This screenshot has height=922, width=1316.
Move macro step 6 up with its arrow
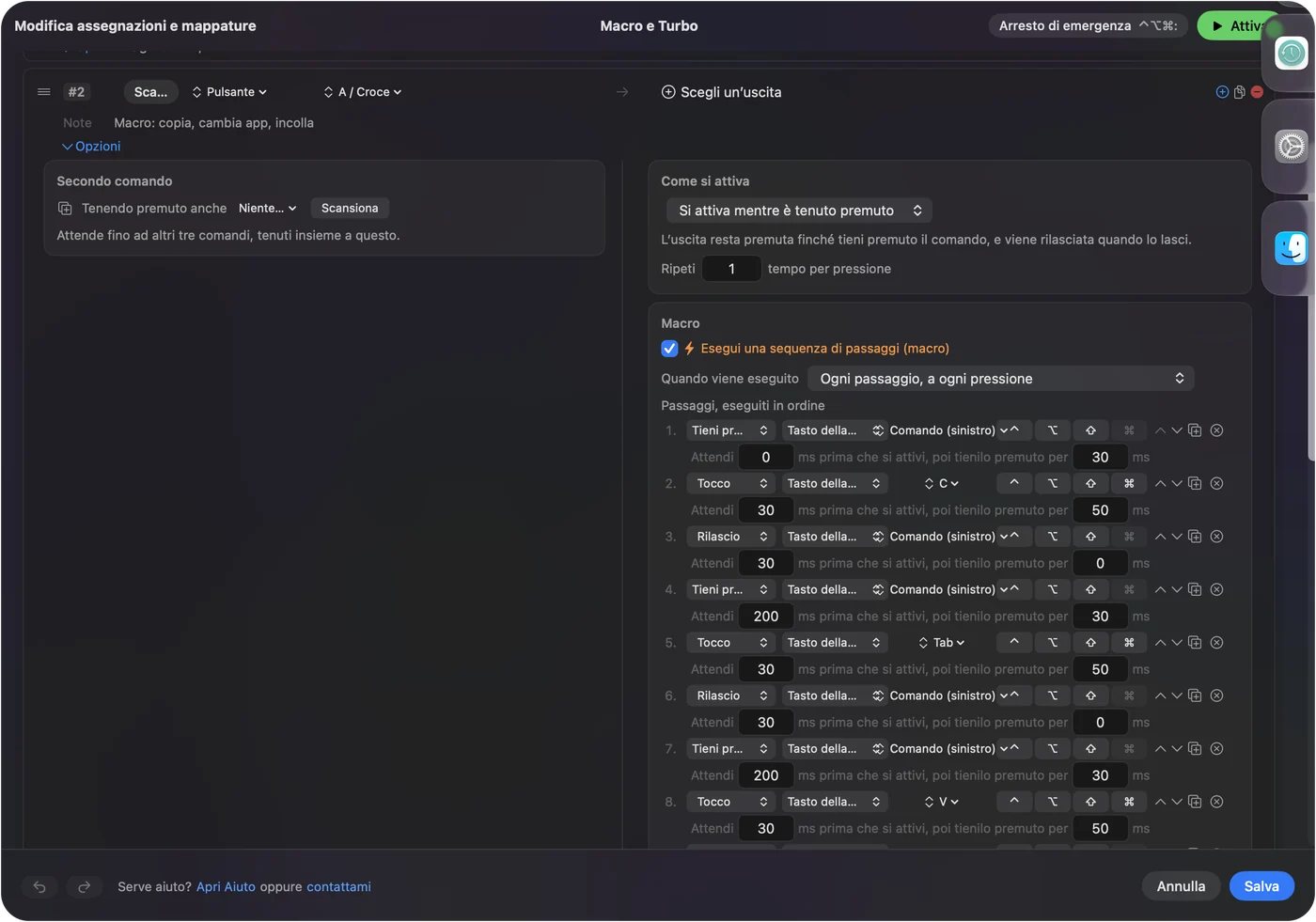pyautogui.click(x=1160, y=696)
